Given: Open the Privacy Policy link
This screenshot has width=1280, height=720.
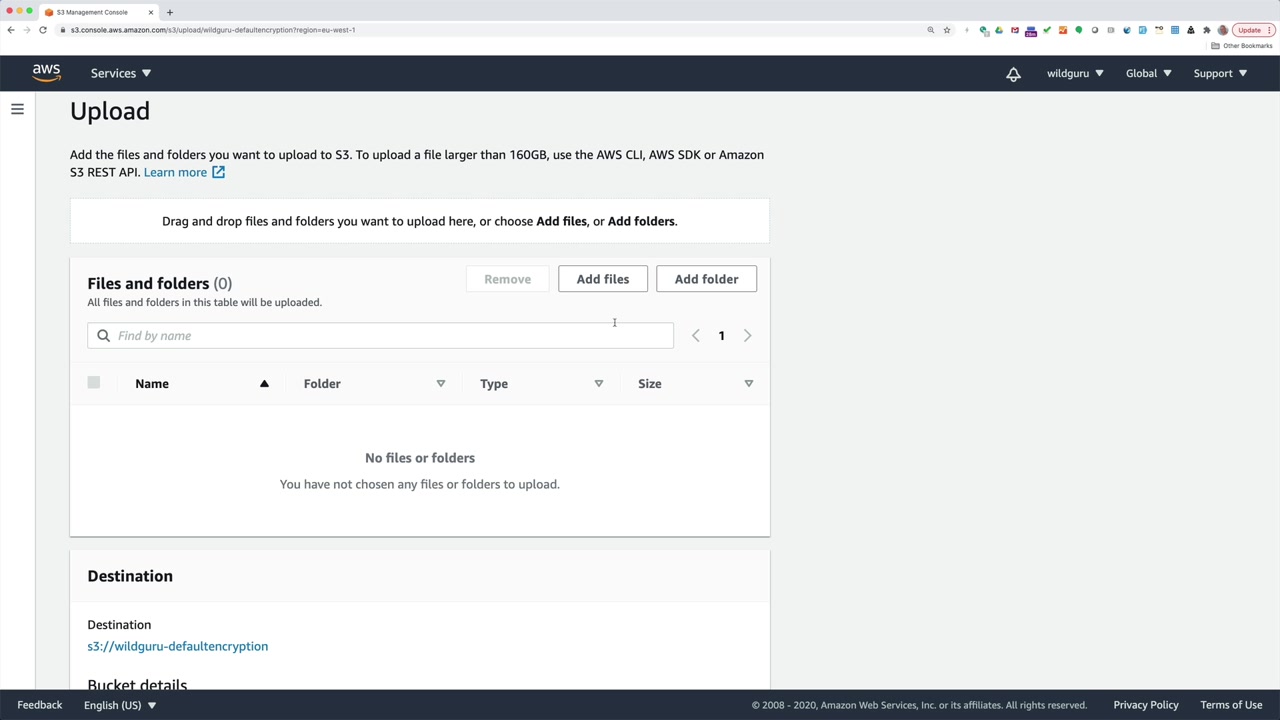Looking at the screenshot, I should (1146, 705).
